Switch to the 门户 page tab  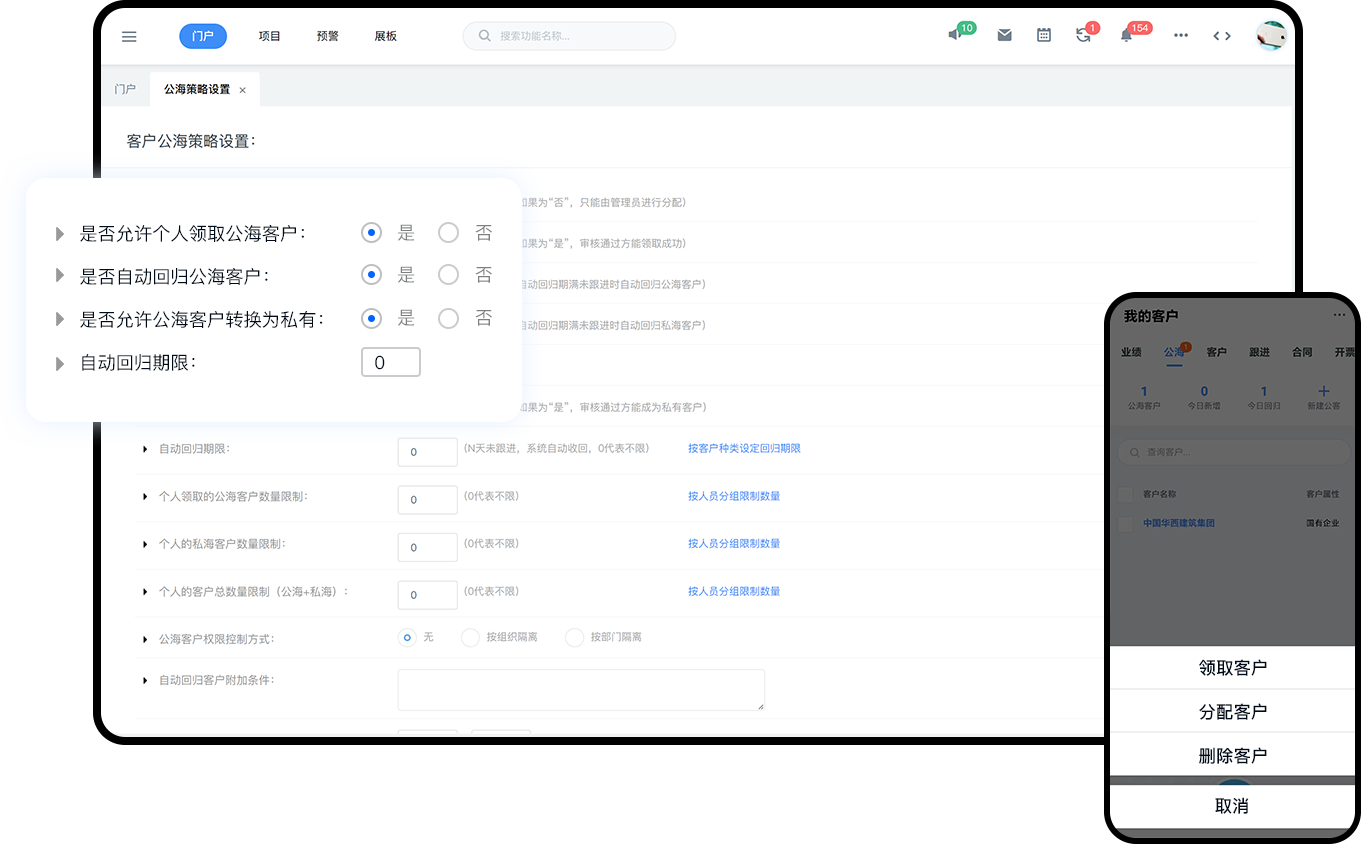click(125, 89)
